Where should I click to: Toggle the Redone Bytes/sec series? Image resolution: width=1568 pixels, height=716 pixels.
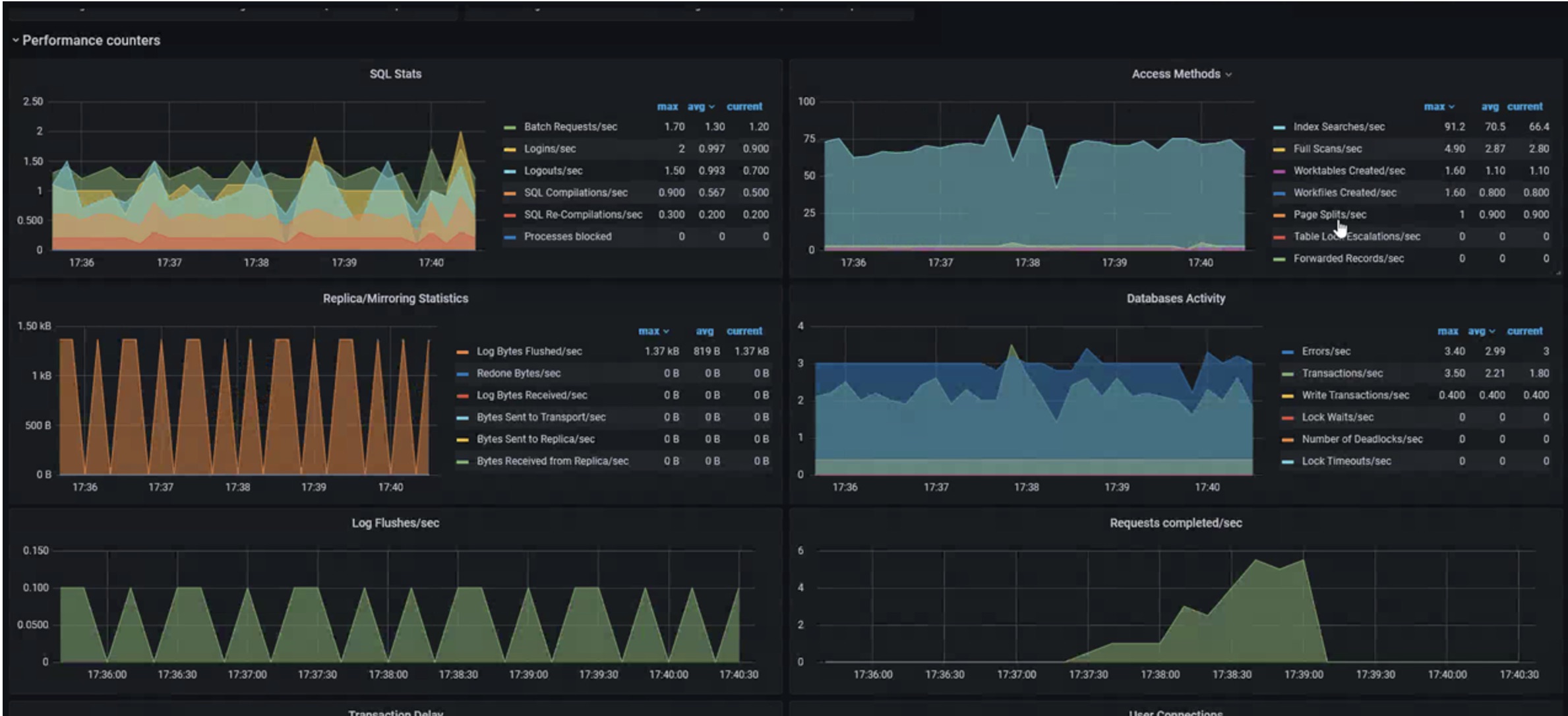point(518,373)
